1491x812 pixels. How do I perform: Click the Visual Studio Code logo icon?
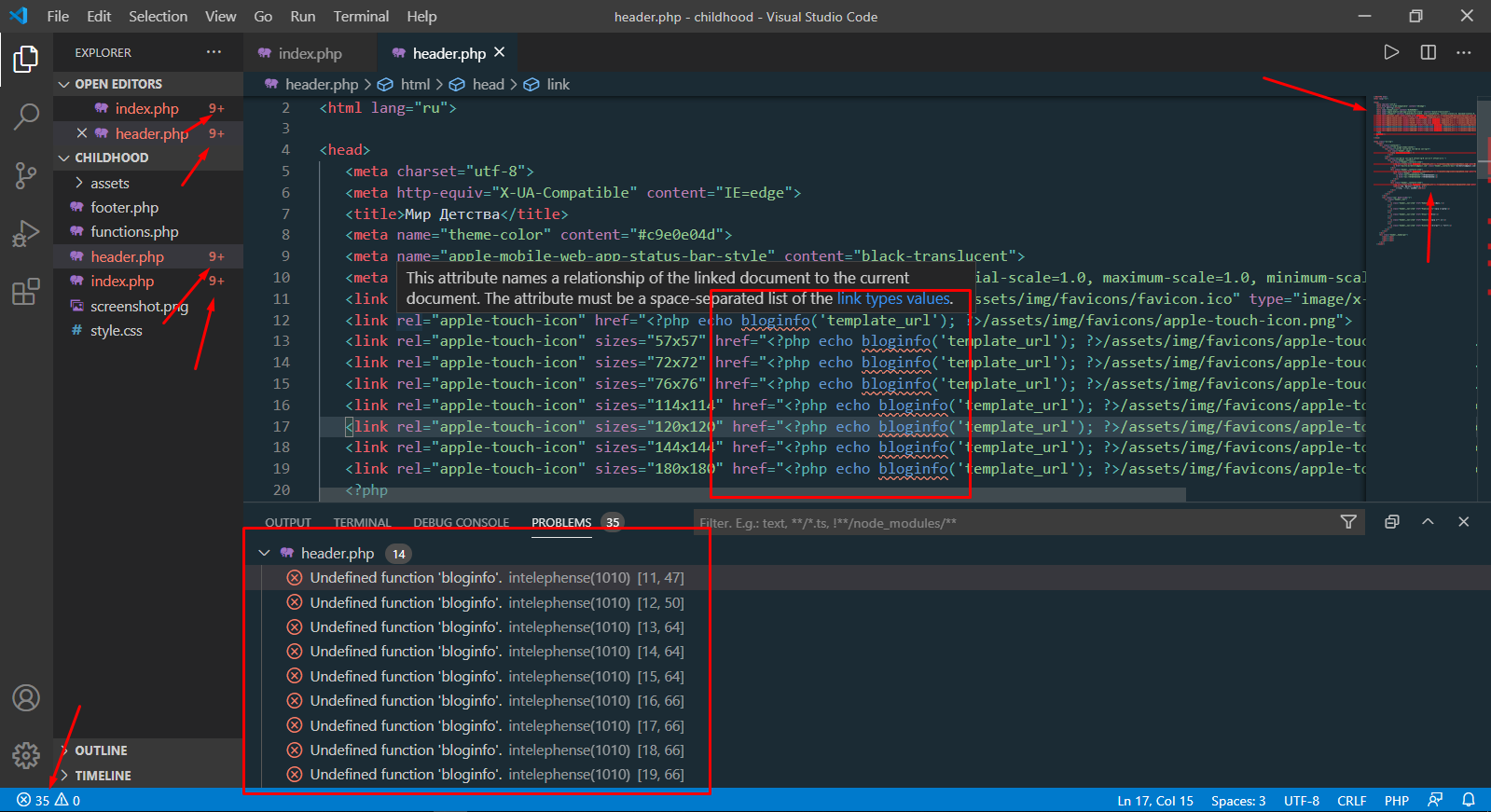pos(19,16)
